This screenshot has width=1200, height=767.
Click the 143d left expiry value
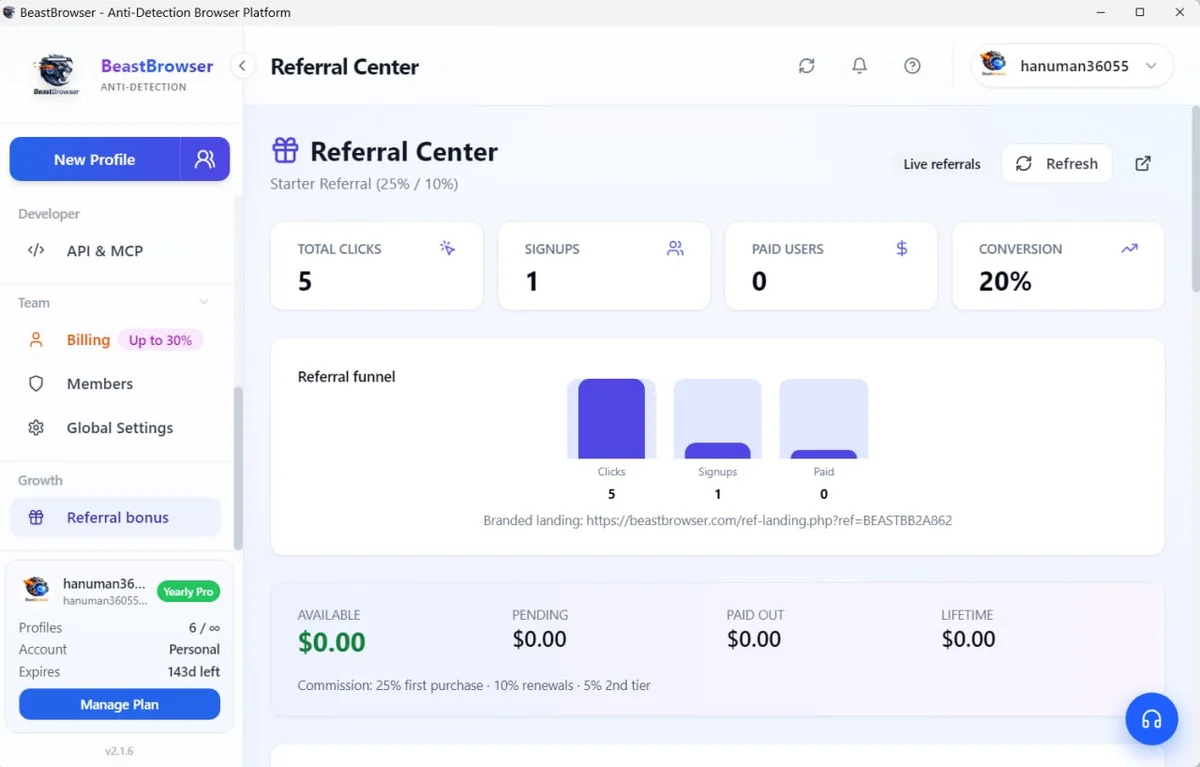pyautogui.click(x=194, y=672)
